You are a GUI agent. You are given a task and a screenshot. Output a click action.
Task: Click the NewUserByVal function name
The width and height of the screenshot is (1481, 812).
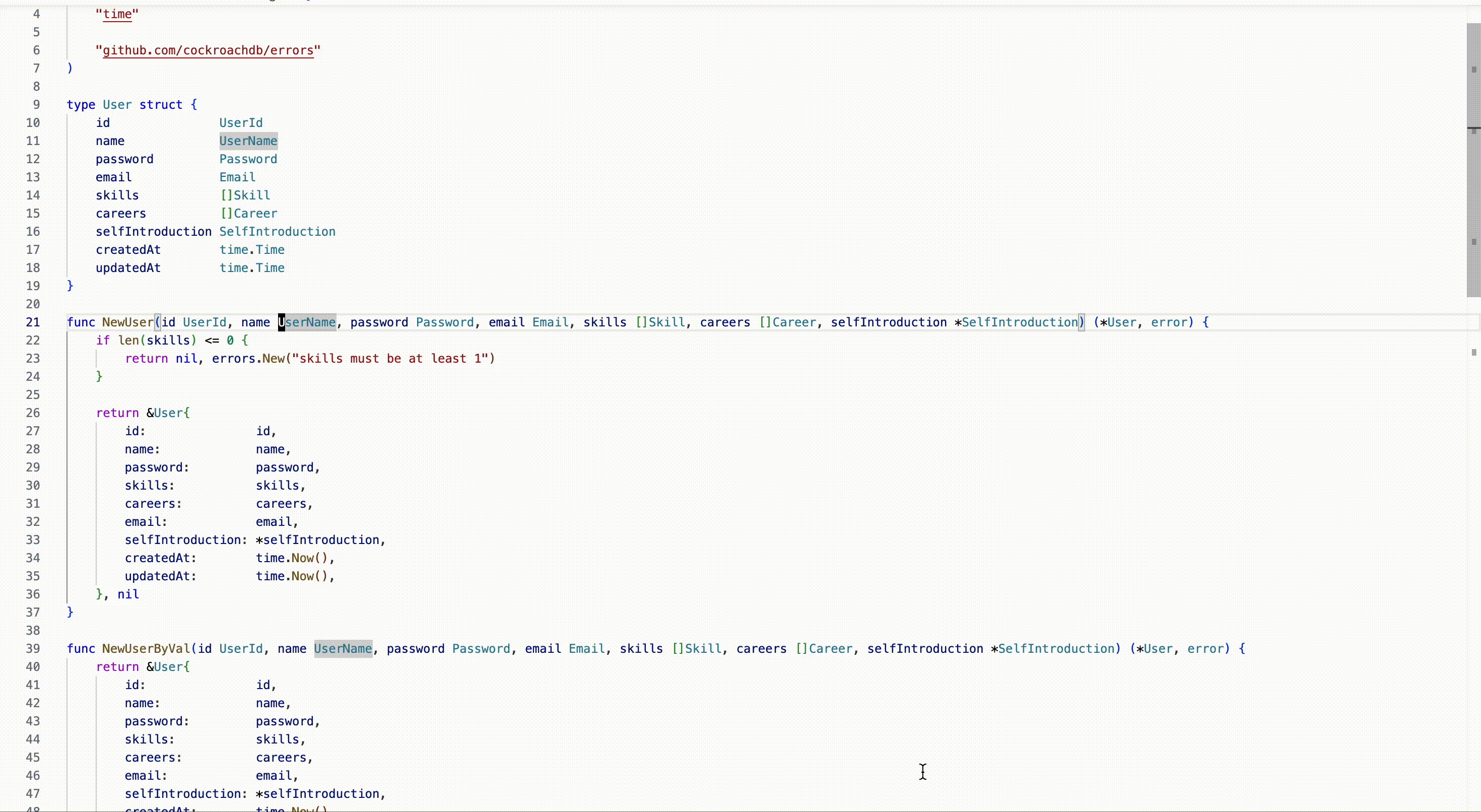146,649
